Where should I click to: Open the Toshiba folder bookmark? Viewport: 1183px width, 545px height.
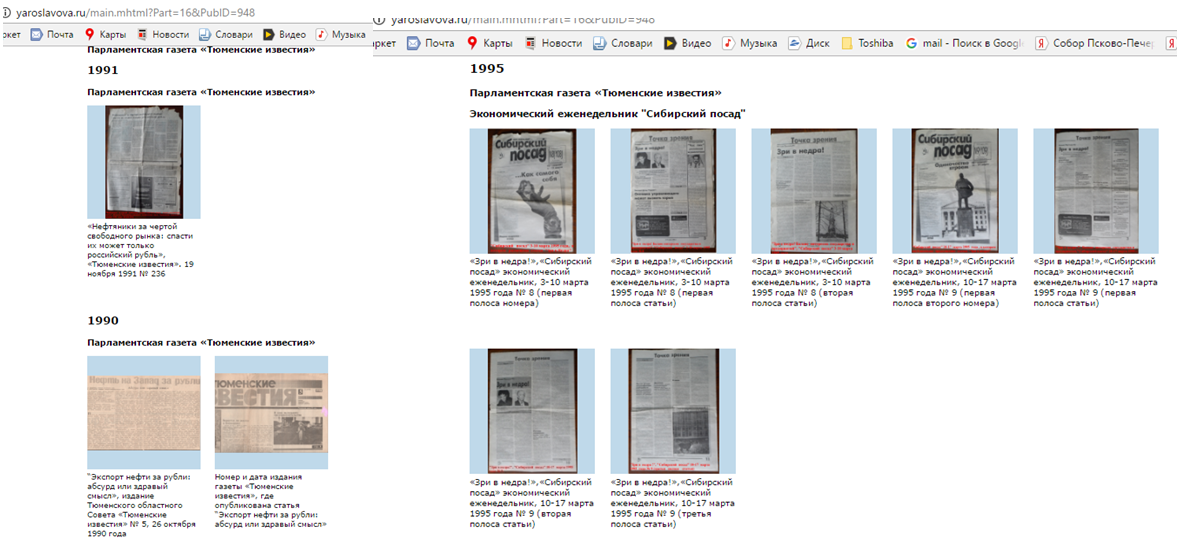click(x=867, y=44)
